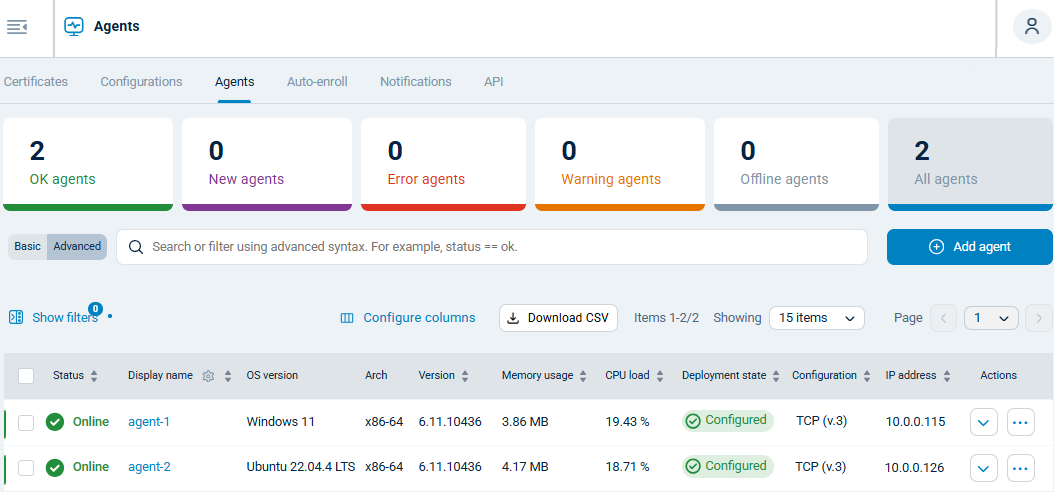Click the green Online check icon for agent-1
Image resolution: width=1054 pixels, height=492 pixels.
(55, 422)
